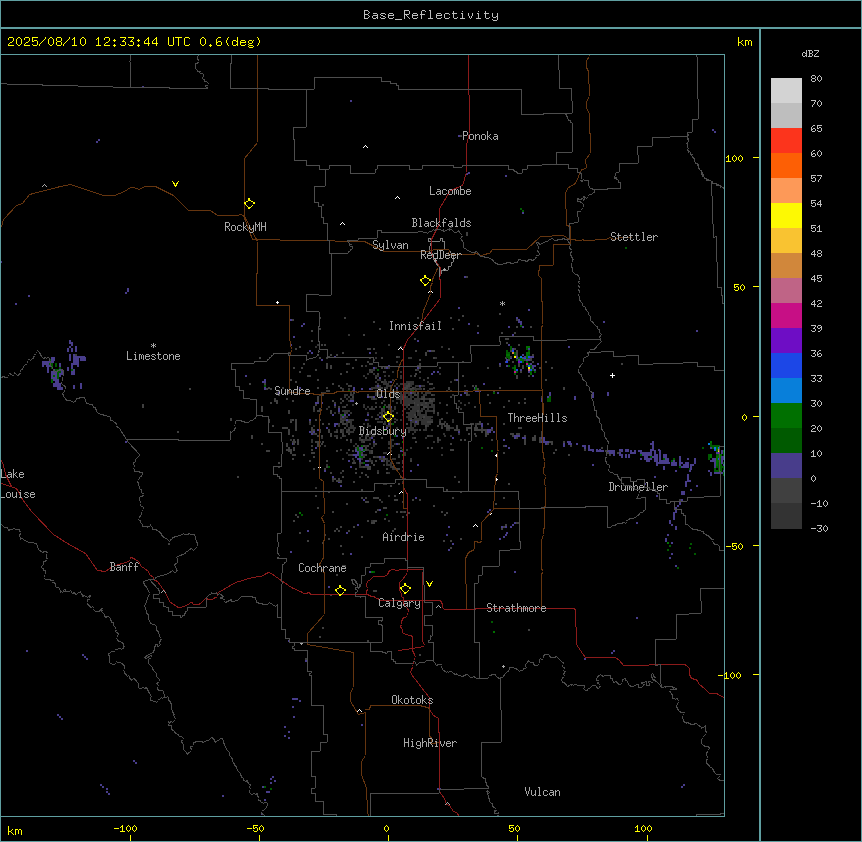Pick the yellow 54-51 dBZ legend swatch

tap(786, 215)
